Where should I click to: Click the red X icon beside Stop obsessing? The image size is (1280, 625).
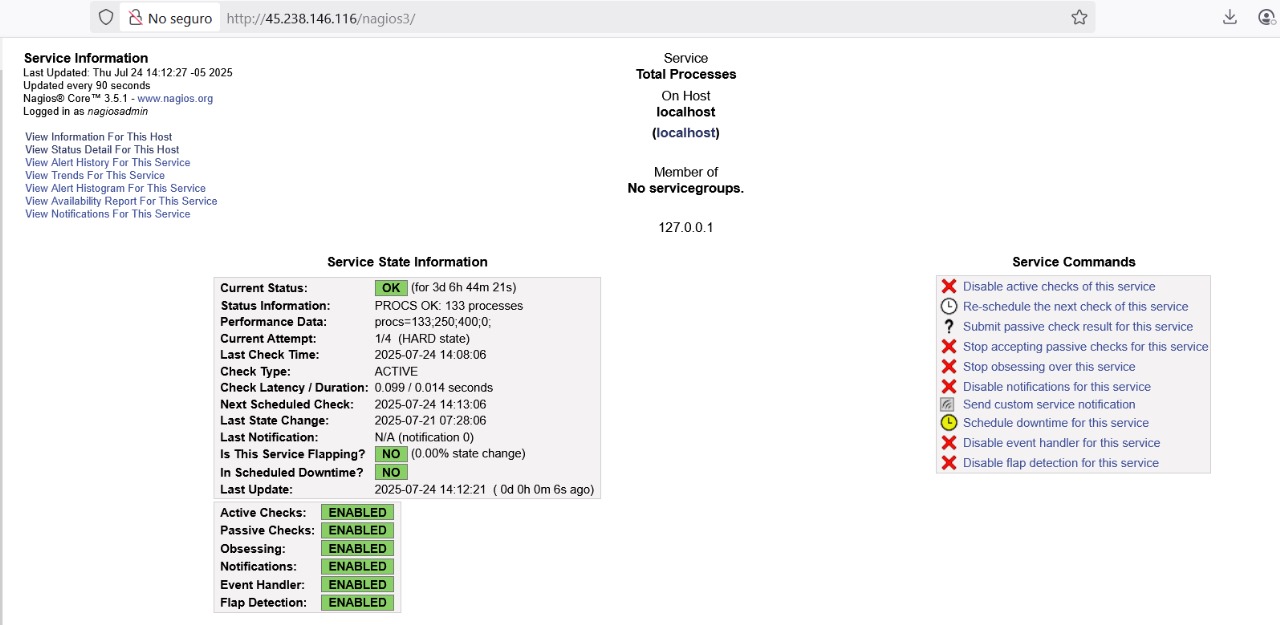[x=949, y=367]
